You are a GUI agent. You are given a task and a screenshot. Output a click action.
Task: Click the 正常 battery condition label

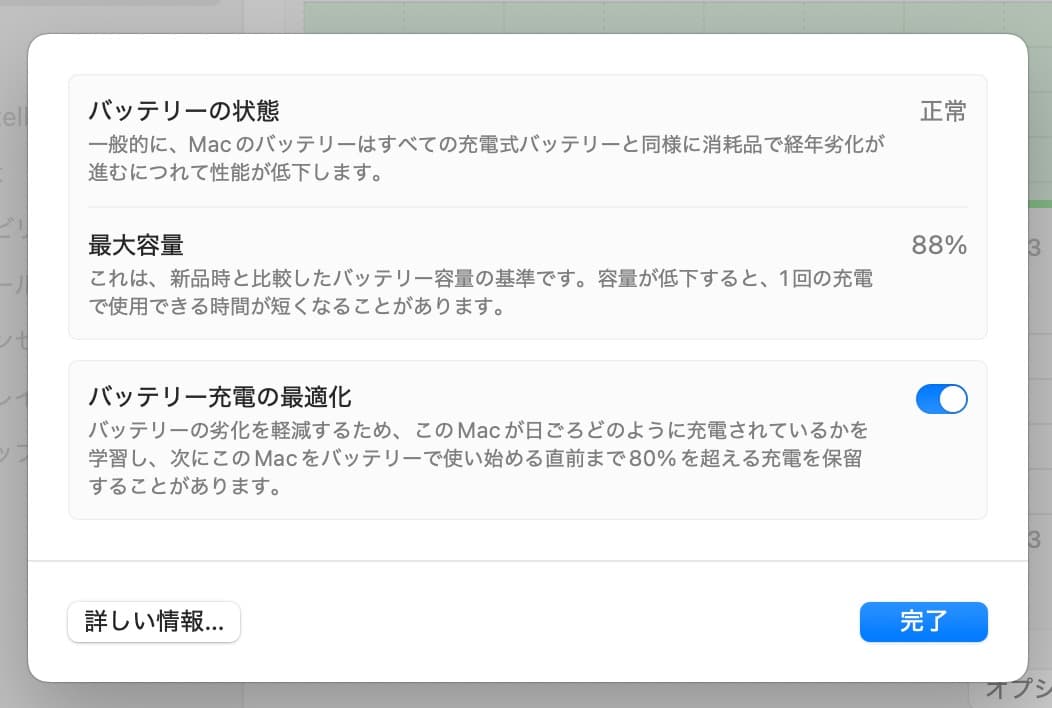point(944,110)
